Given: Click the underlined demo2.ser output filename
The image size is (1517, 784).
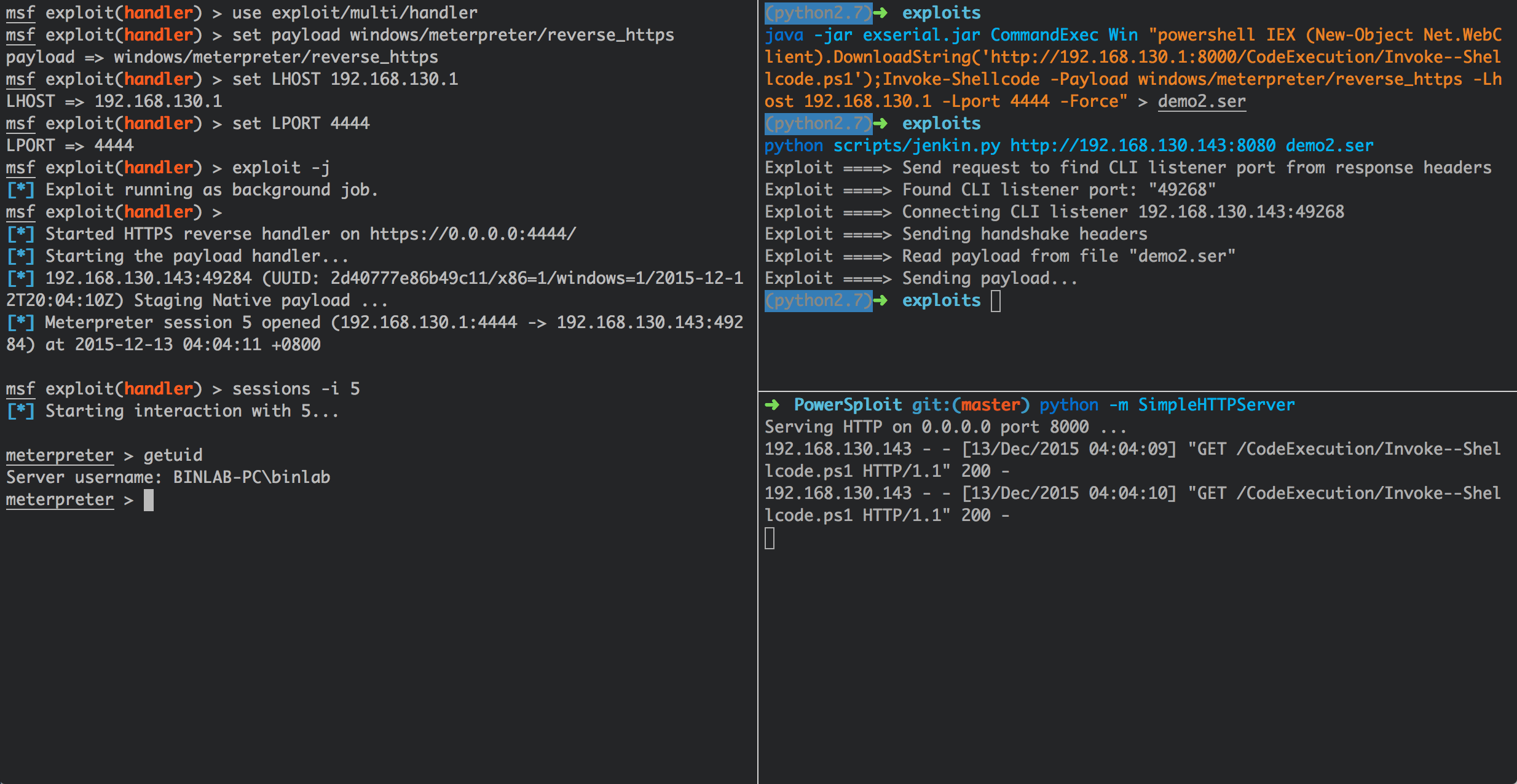Looking at the screenshot, I should [1202, 101].
